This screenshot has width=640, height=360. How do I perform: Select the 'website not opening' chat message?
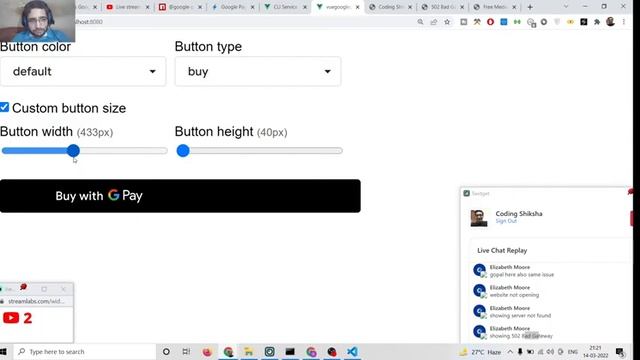pyautogui.click(x=514, y=295)
